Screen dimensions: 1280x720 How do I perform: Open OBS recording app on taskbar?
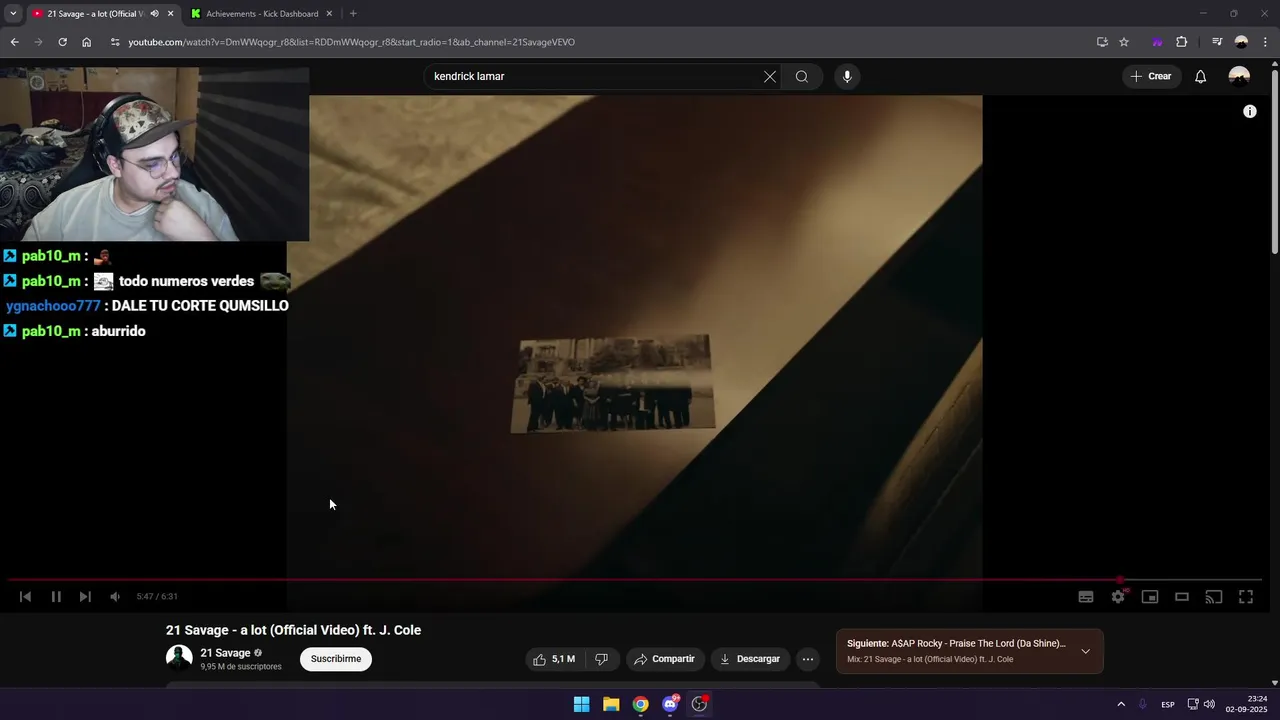tap(699, 704)
